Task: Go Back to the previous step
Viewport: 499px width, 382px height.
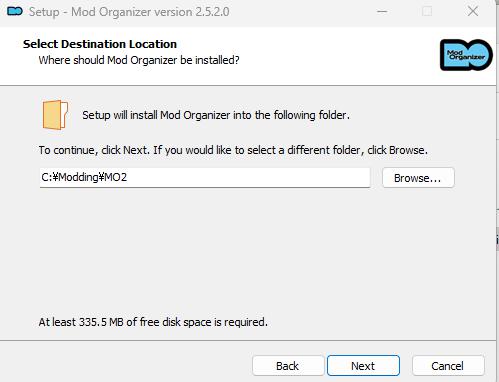Action: (x=288, y=366)
